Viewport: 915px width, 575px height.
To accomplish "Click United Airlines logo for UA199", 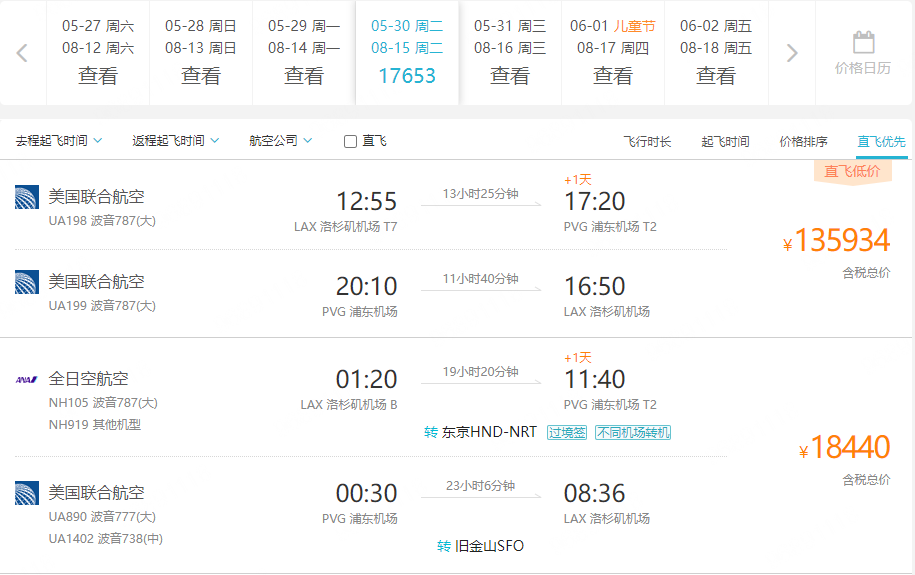I will [x=27, y=282].
